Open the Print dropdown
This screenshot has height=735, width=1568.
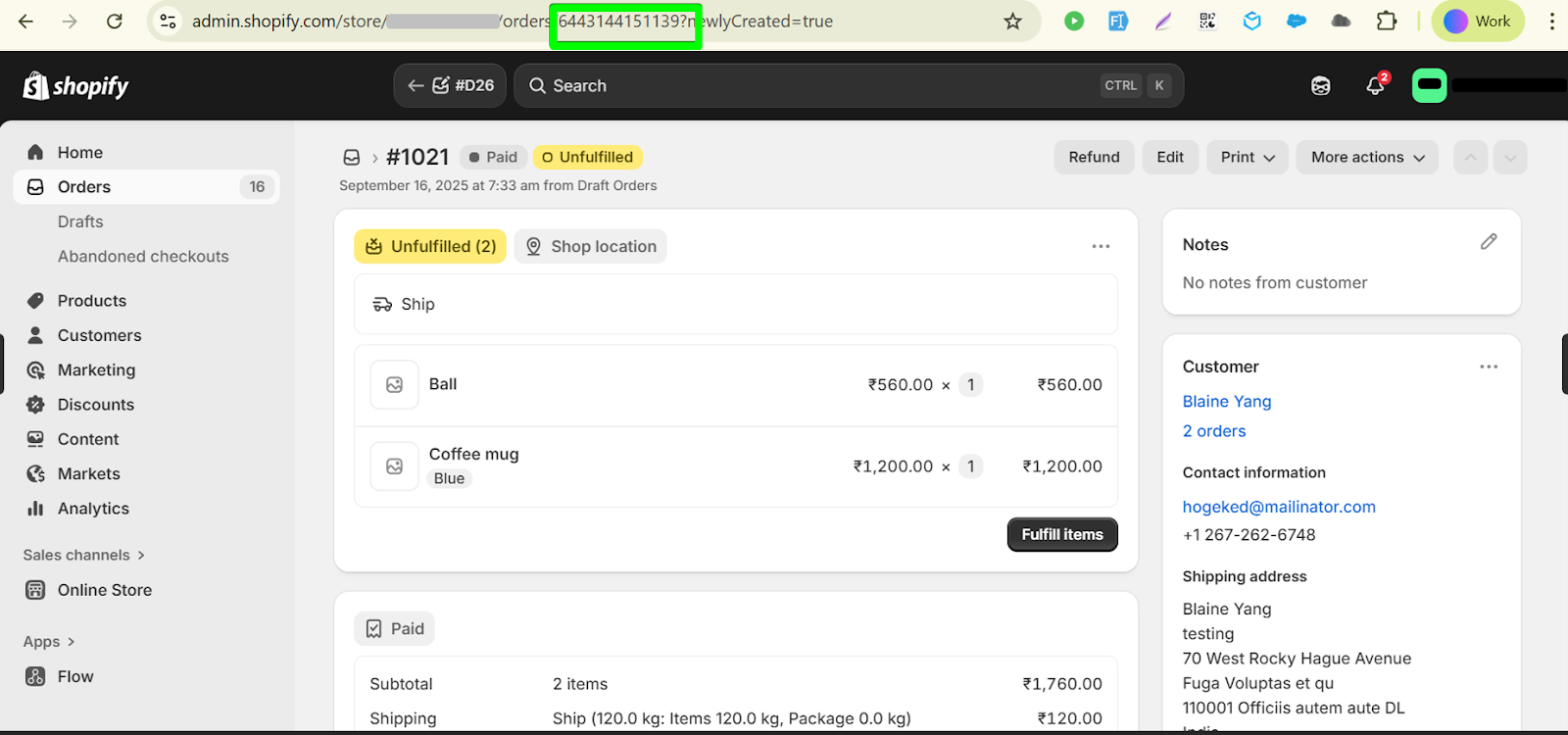(x=1248, y=157)
